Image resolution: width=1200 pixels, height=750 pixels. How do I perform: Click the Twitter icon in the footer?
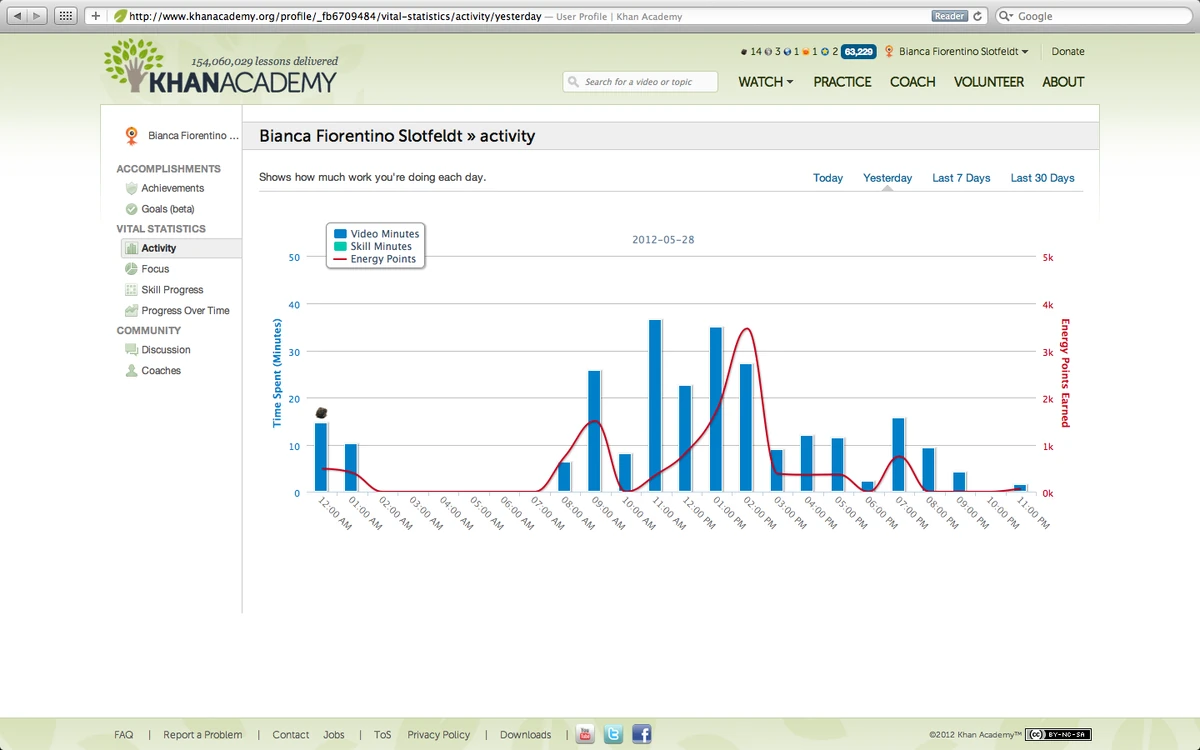click(613, 733)
